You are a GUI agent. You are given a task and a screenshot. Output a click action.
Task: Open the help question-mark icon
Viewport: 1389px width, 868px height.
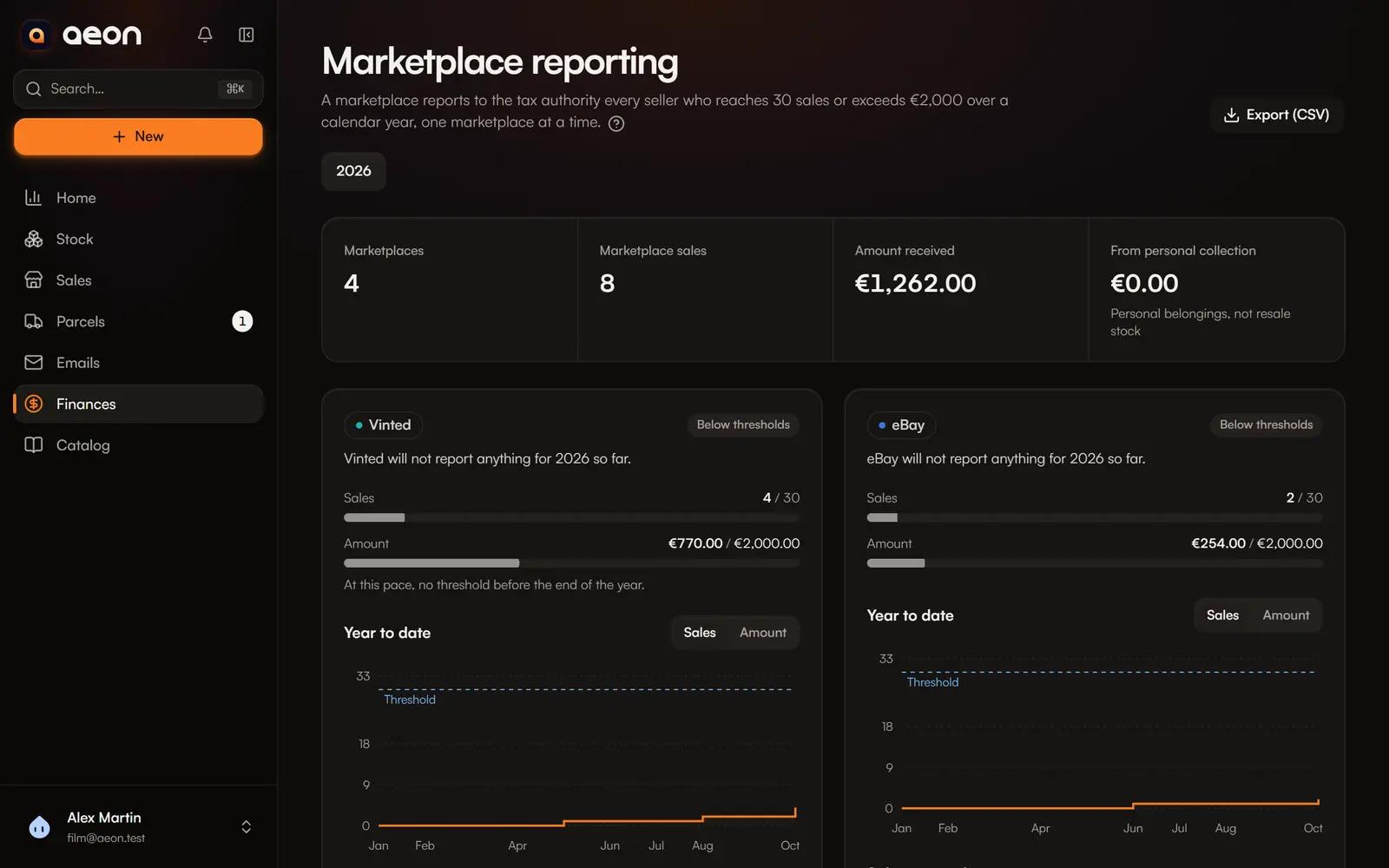click(616, 123)
